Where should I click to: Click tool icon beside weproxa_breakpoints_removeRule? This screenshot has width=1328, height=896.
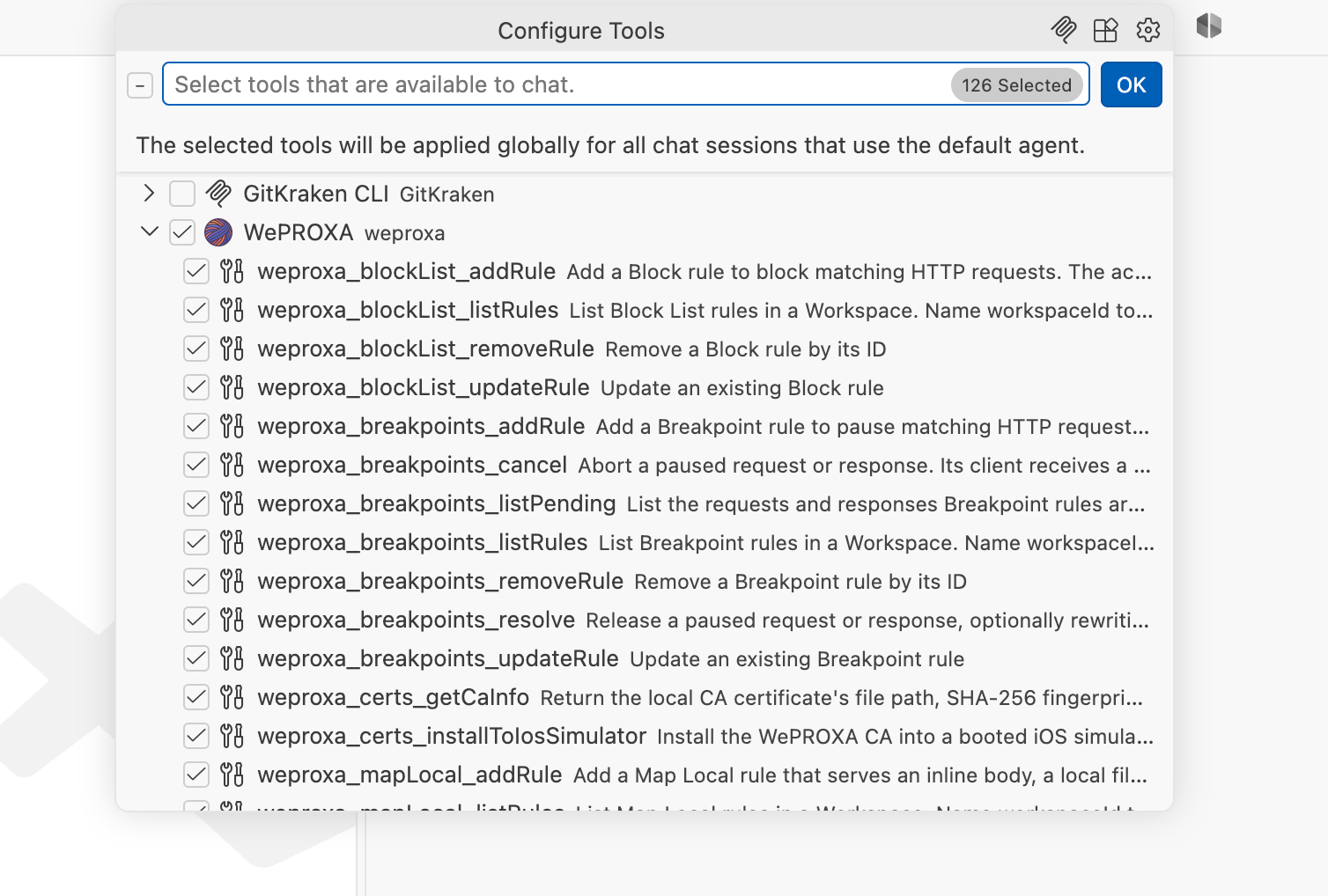point(232,581)
